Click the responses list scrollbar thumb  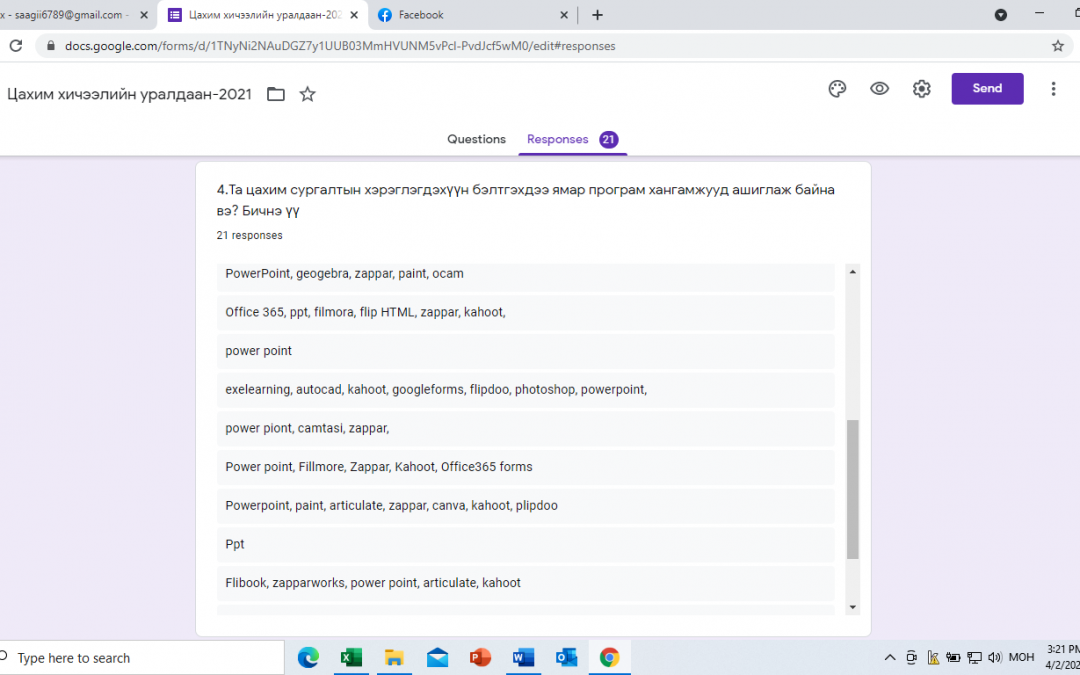(x=853, y=489)
